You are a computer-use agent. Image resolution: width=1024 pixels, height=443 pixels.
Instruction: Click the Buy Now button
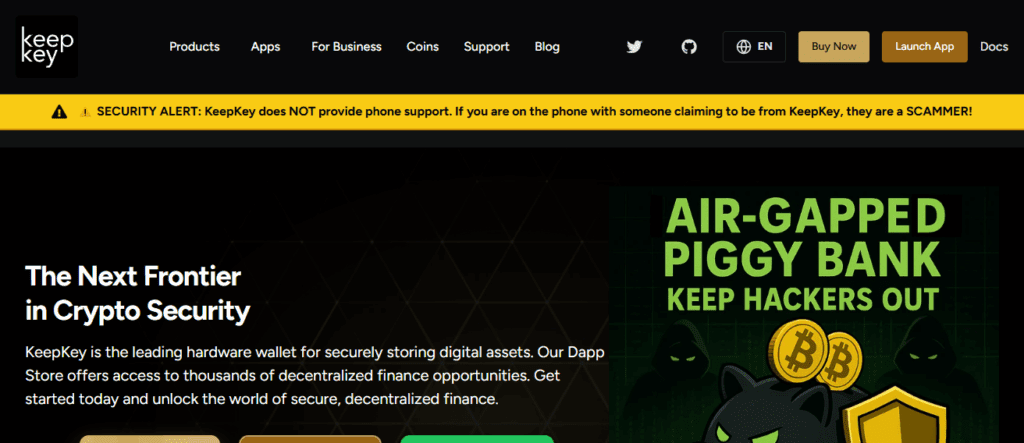point(834,47)
